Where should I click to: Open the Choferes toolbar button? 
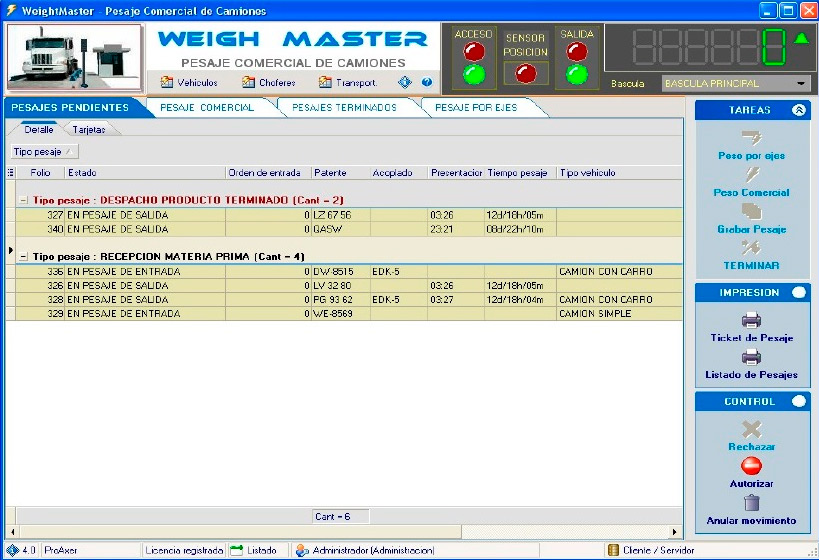pos(268,83)
